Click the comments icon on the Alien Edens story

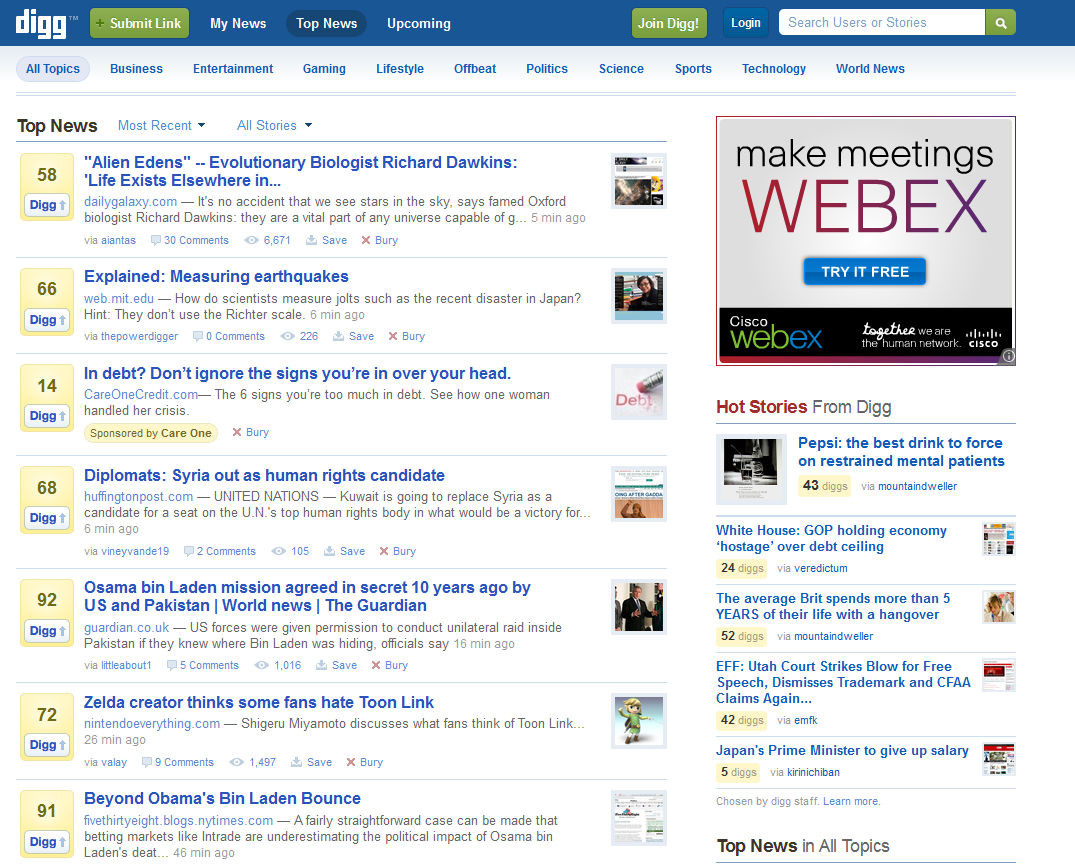tap(157, 240)
